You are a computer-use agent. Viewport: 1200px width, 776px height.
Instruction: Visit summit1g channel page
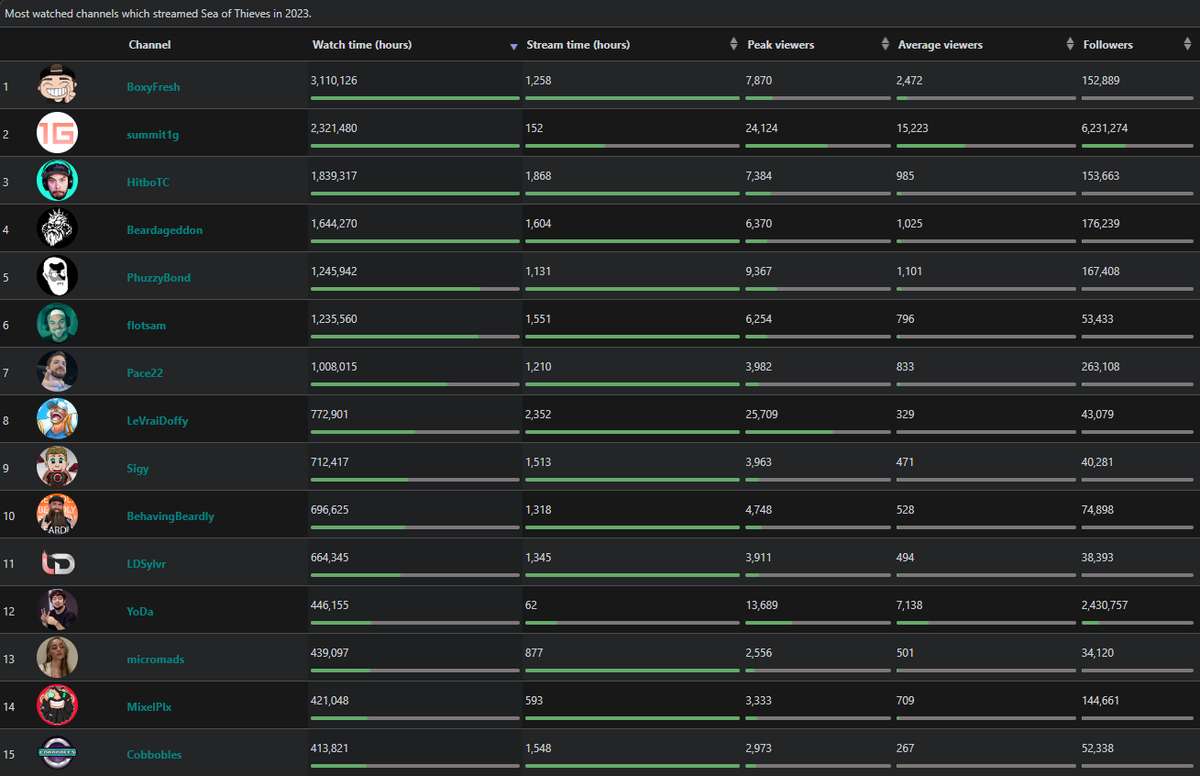(153, 135)
